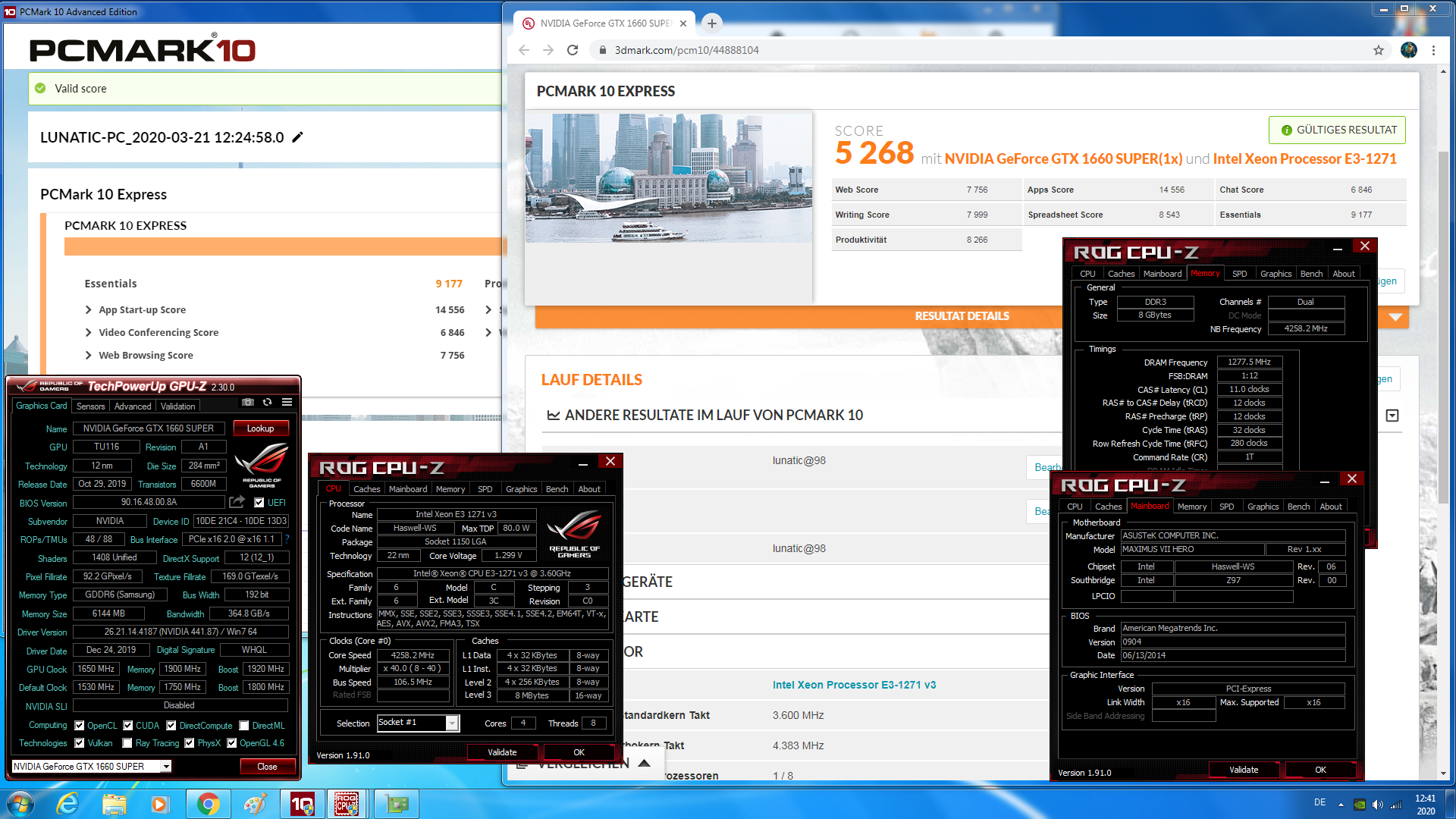Viewport: 1456px width, 819px height.
Task: Click the GÜLTIGES RESULTAT button
Action: click(1338, 130)
